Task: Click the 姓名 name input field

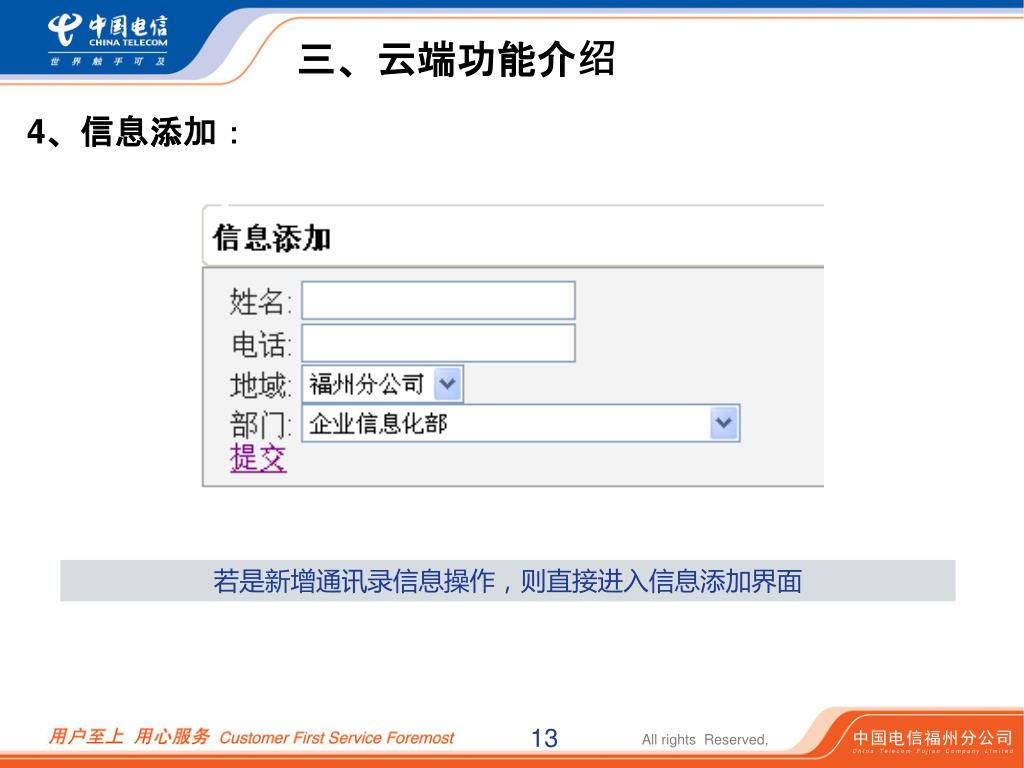Action: pos(438,300)
